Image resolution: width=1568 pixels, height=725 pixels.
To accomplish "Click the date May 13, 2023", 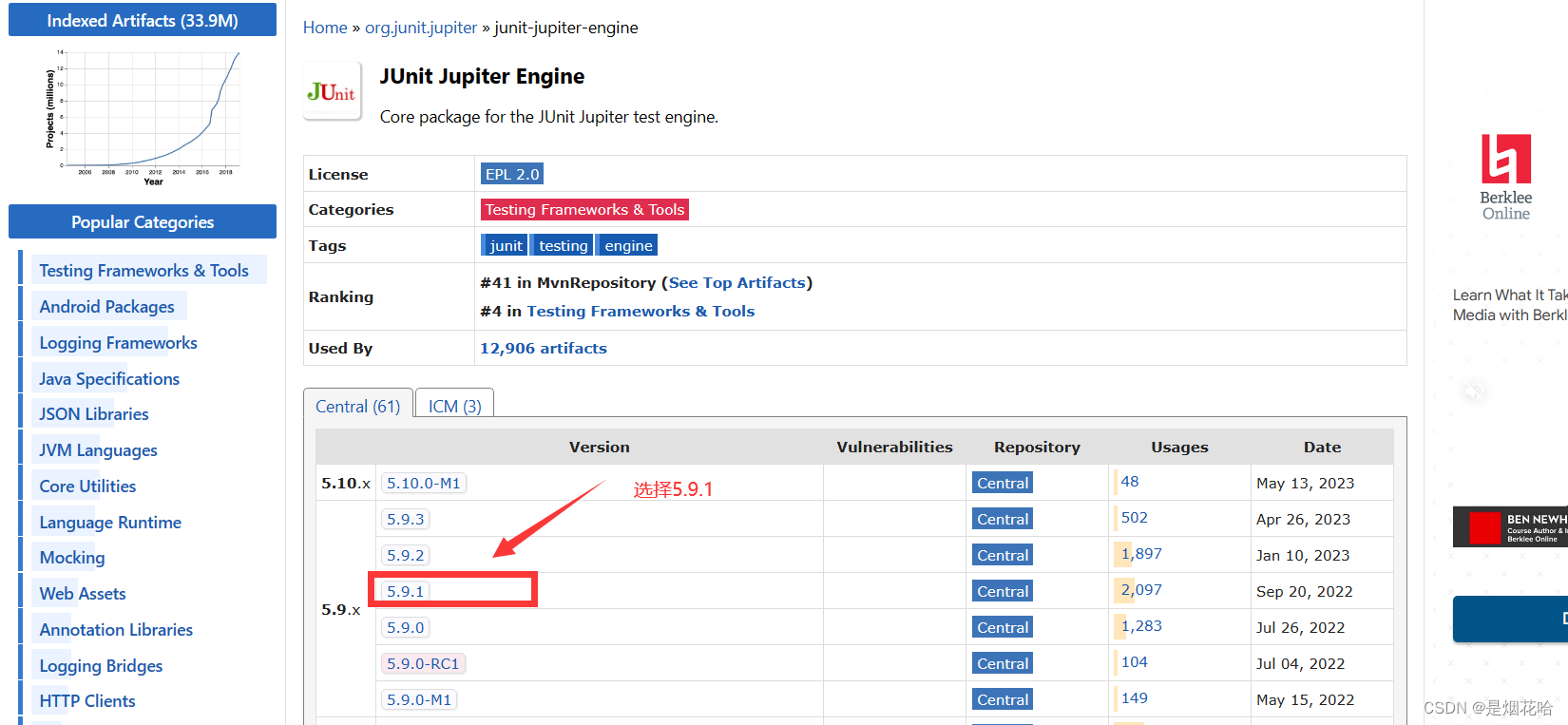I will pyautogui.click(x=1306, y=483).
